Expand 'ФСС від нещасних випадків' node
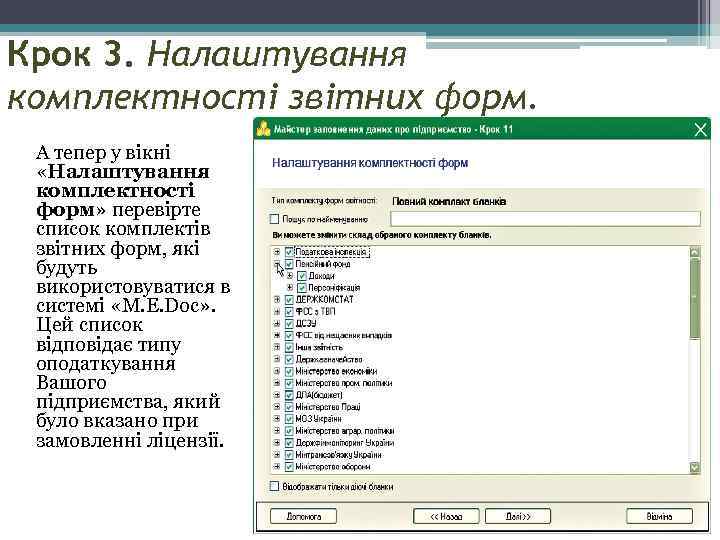This screenshot has height=540, width=720. (x=277, y=336)
